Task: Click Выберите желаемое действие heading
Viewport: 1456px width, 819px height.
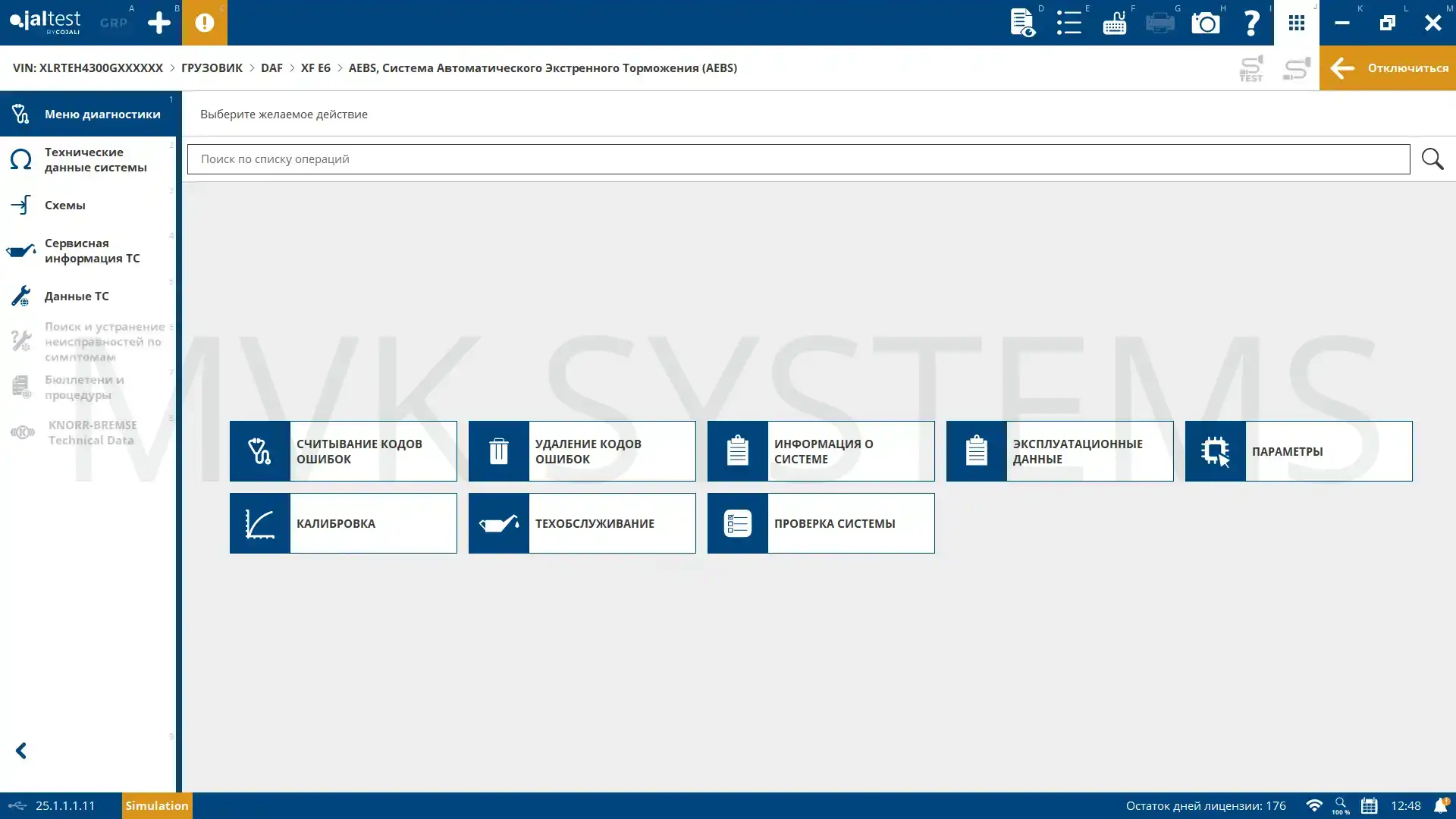Action: click(x=284, y=114)
